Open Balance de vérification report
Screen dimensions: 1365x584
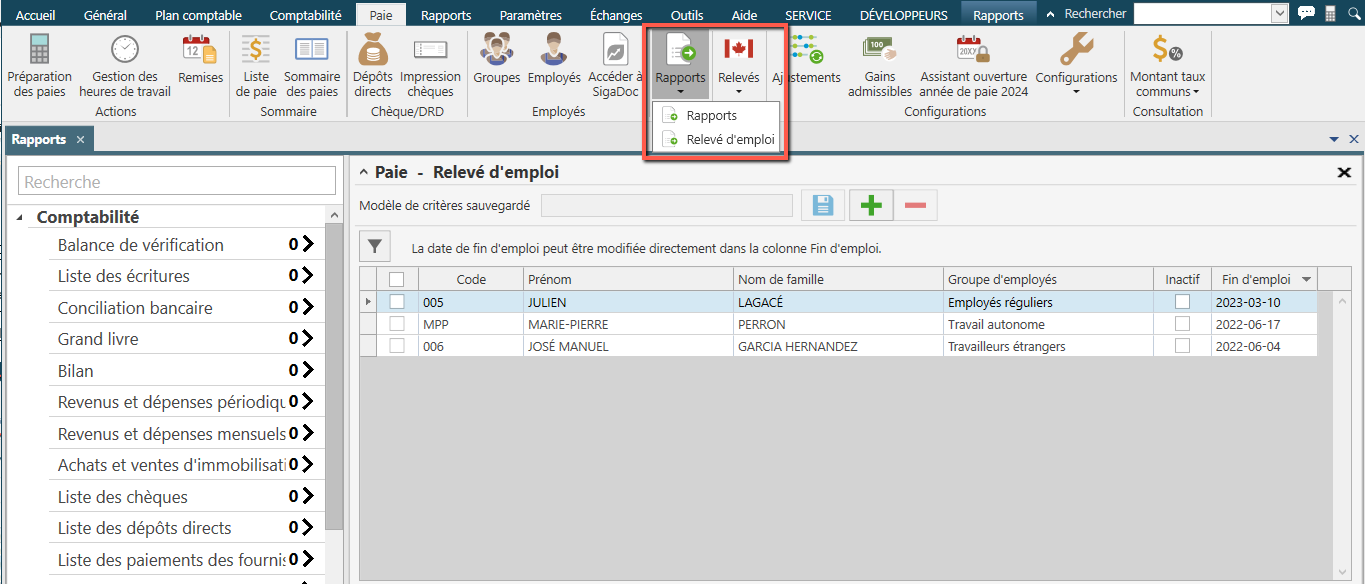pyautogui.click(x=186, y=245)
